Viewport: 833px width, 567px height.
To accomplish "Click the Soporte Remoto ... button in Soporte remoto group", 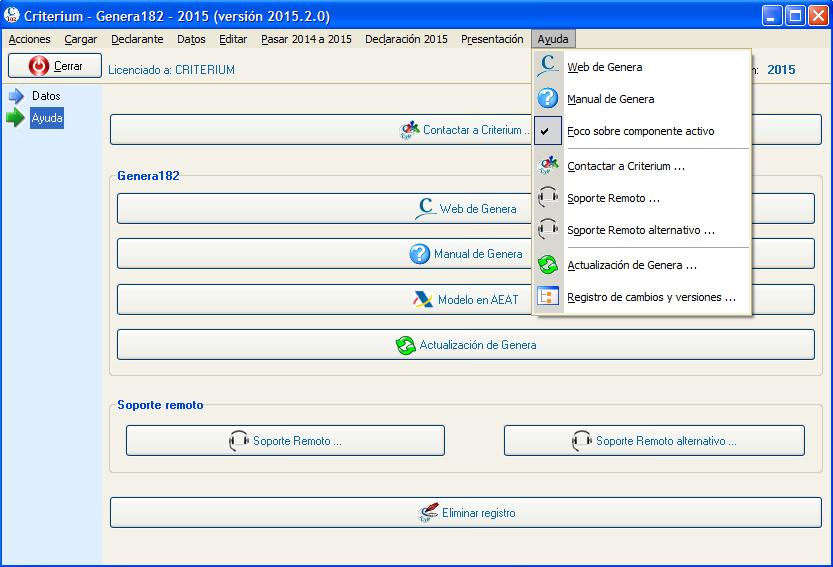I will click(285, 441).
